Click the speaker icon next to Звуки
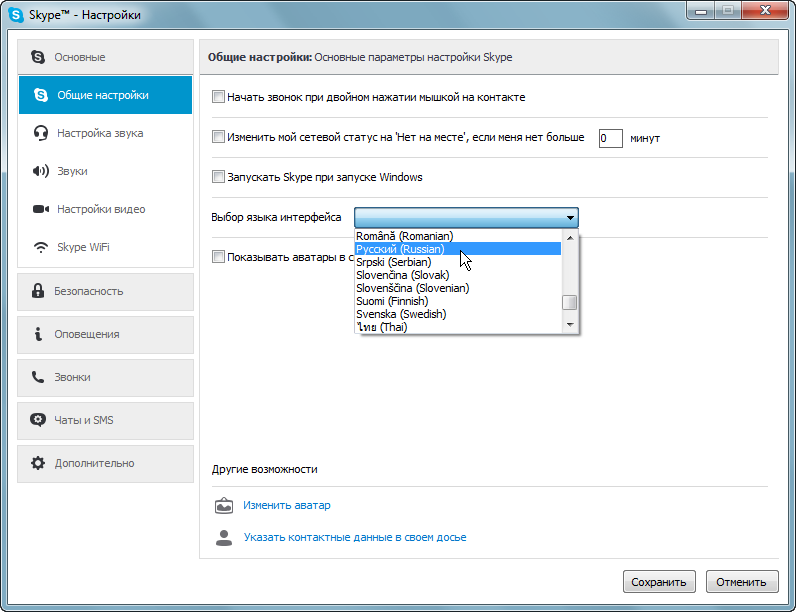 [x=40, y=171]
